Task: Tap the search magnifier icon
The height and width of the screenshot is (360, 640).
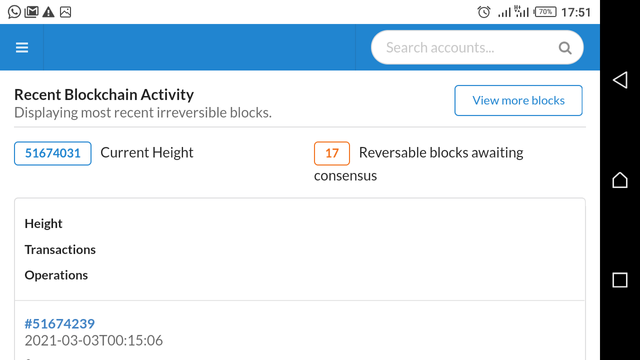Action: point(565,48)
